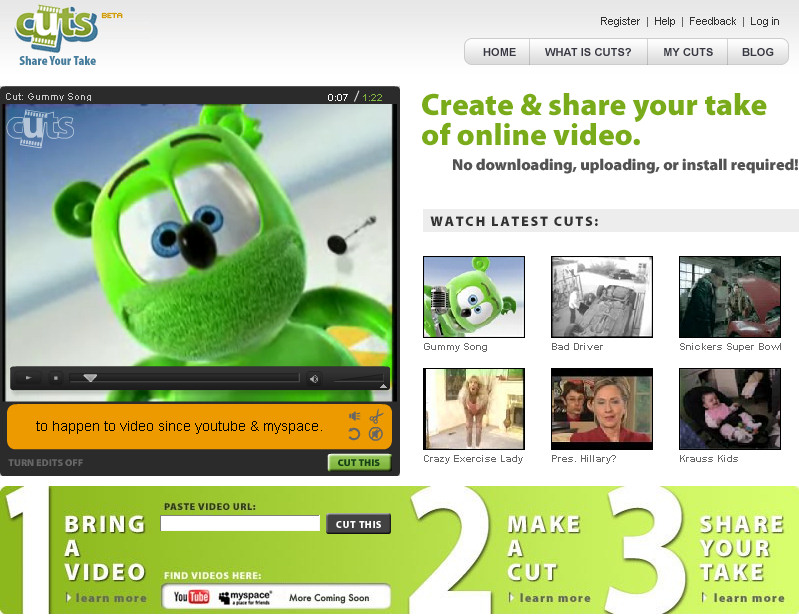Click the YouTube logo under Find Videos
The width and height of the screenshot is (799, 616).
pos(191,597)
